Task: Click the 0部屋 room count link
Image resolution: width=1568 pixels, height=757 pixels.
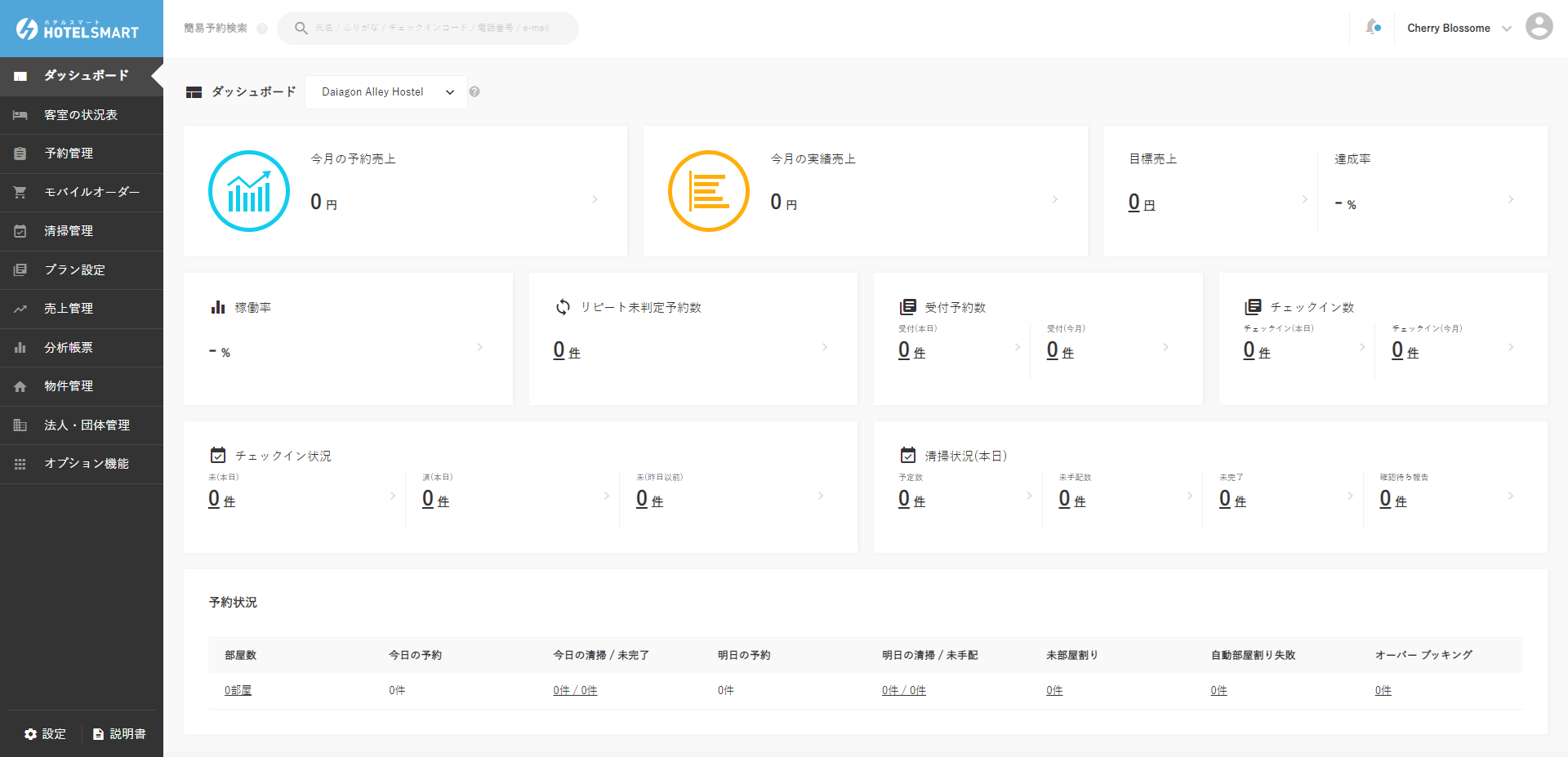Action: point(238,691)
